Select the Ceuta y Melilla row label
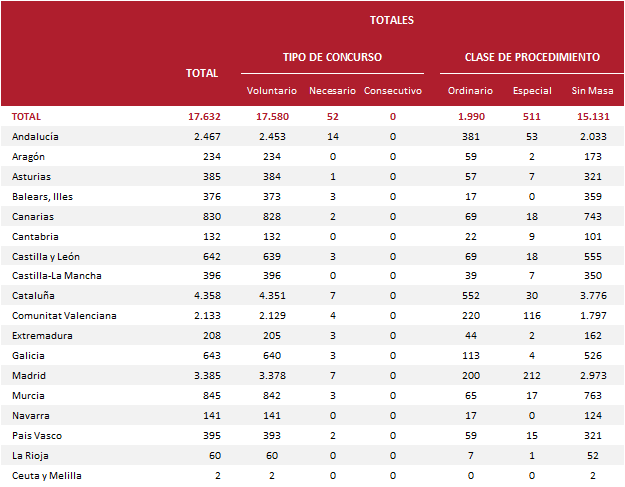 [x=47, y=476]
